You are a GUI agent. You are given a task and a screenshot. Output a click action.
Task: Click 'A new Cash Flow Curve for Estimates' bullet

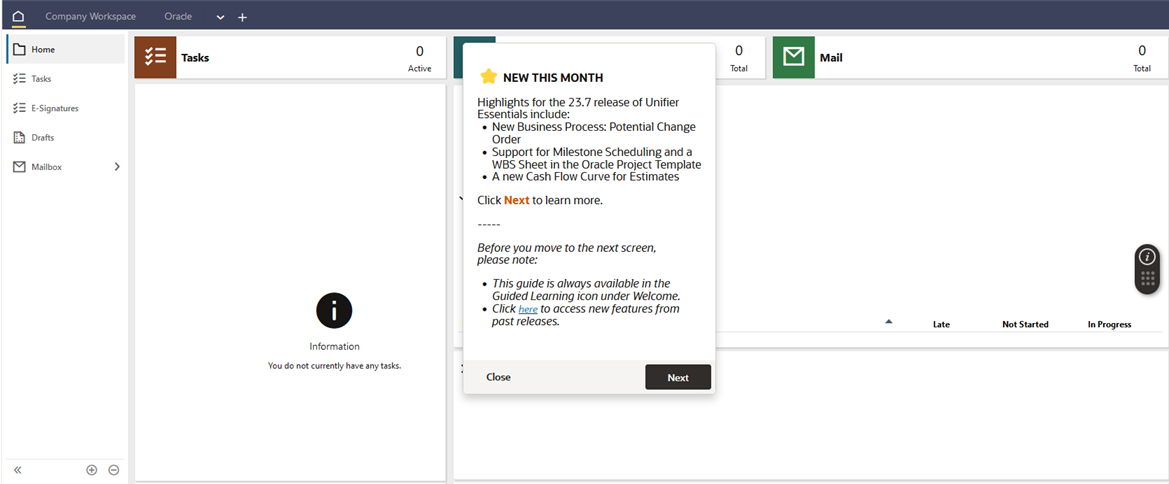[x=585, y=177]
